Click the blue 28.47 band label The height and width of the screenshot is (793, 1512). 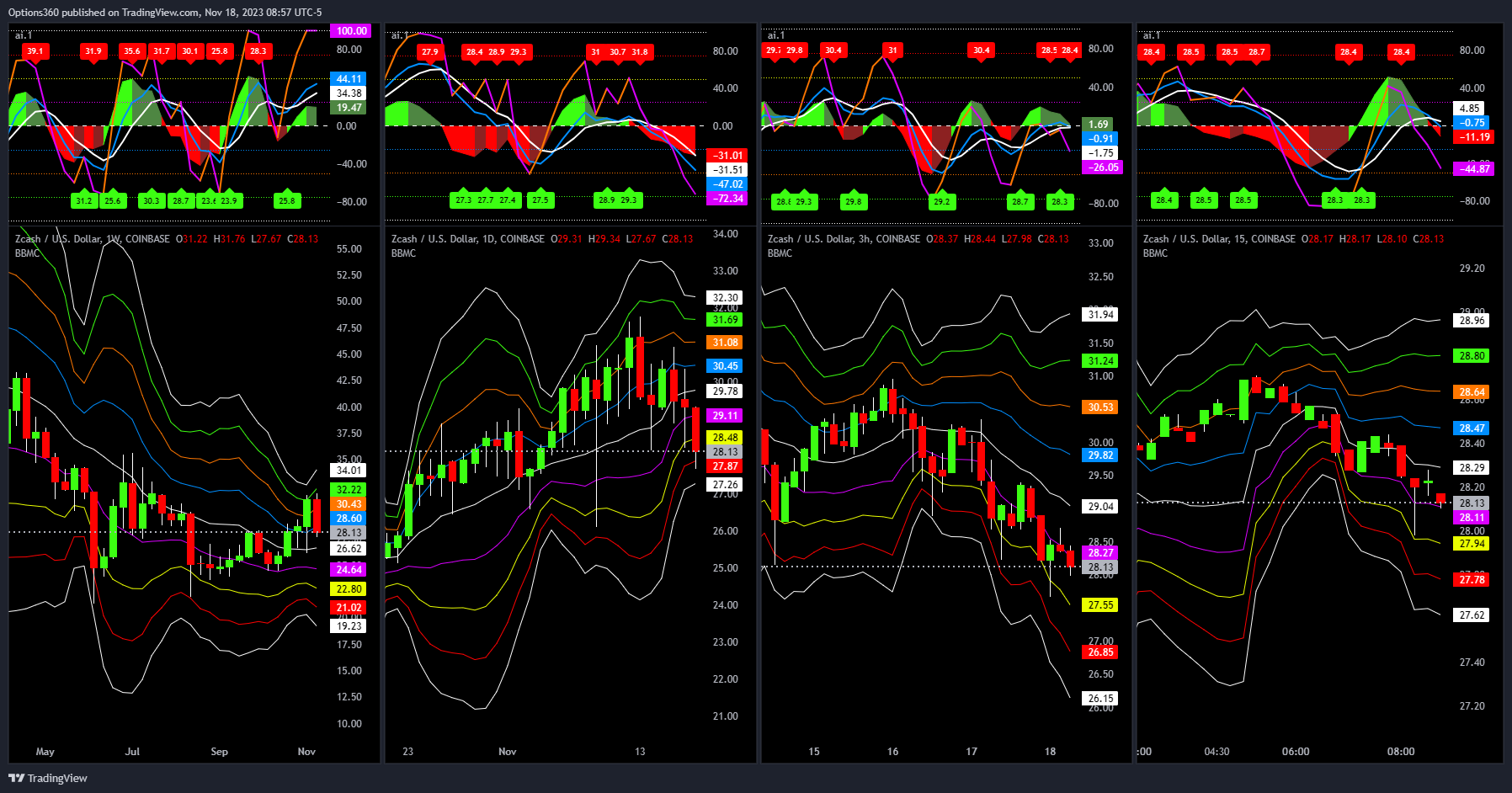tap(1472, 428)
